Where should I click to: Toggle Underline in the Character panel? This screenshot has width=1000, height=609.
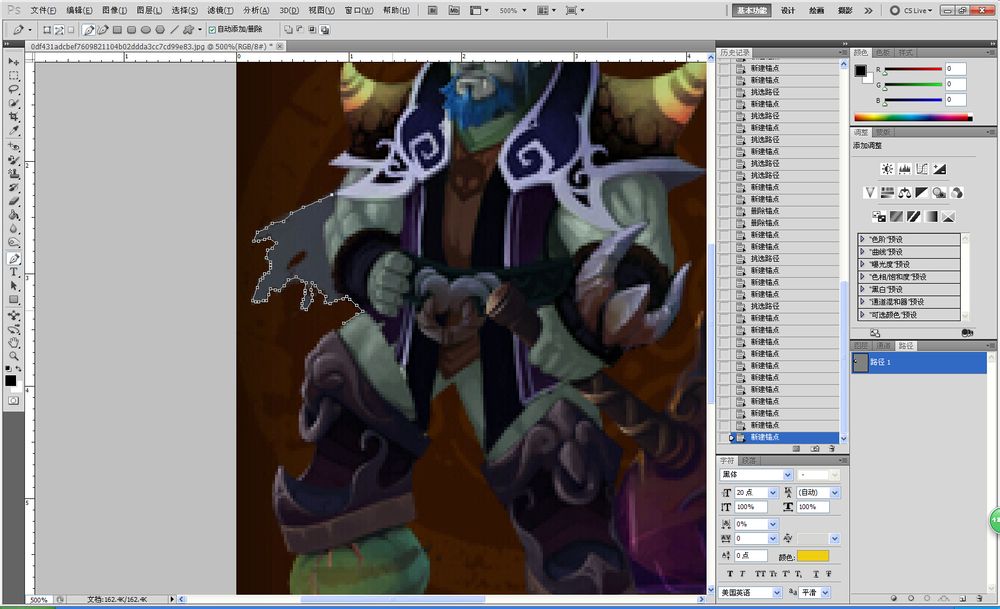pos(816,574)
